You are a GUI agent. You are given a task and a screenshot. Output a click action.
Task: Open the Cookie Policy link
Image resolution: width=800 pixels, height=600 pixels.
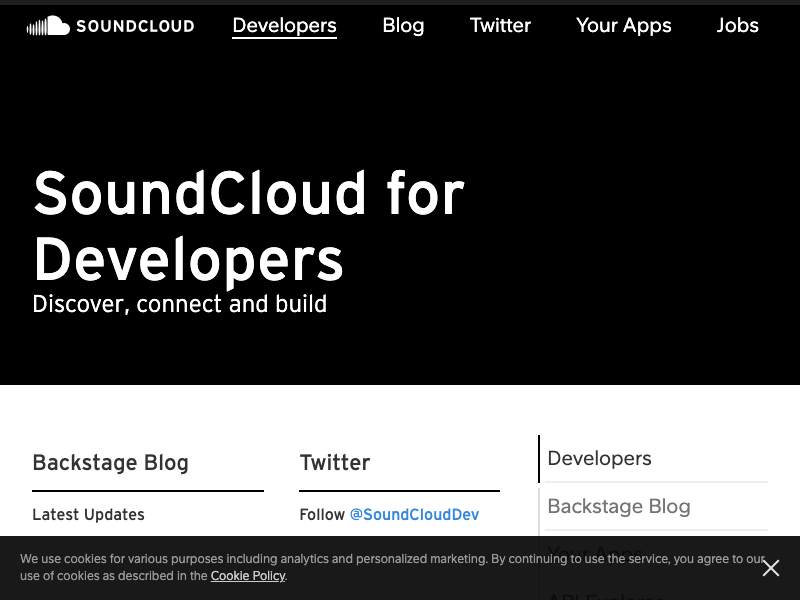click(248, 576)
